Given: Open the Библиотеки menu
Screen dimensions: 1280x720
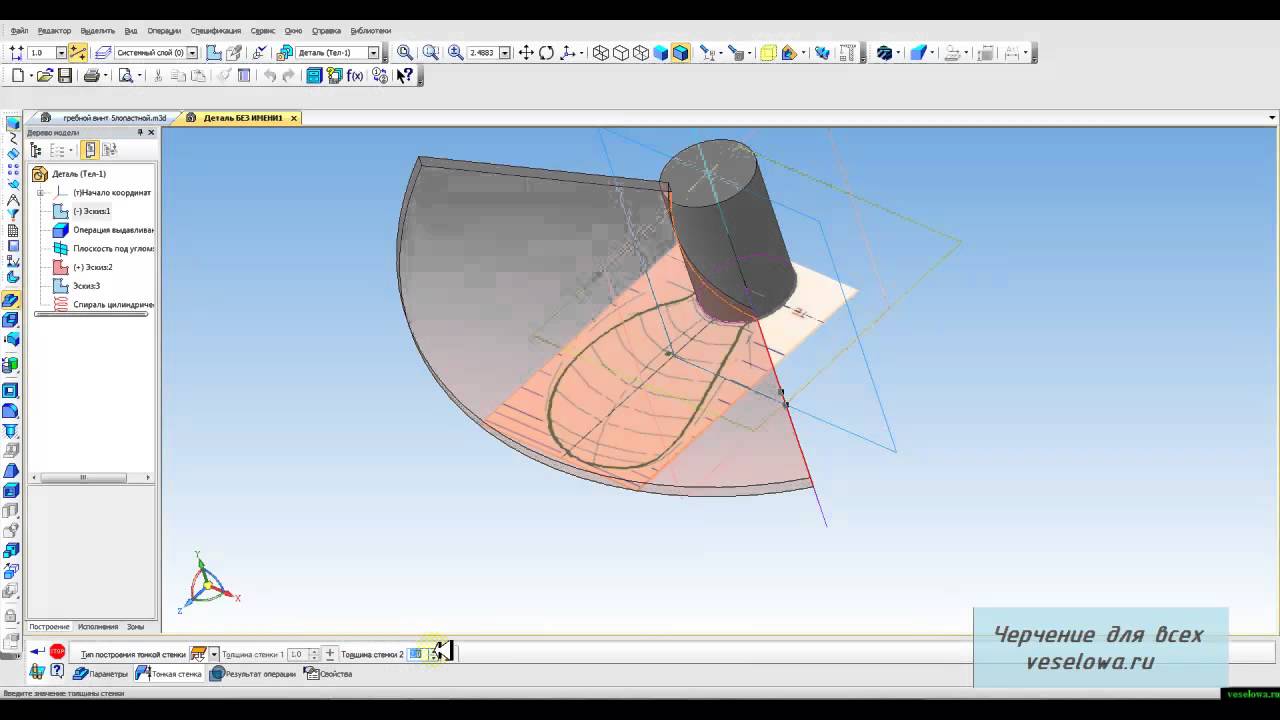Looking at the screenshot, I should point(371,31).
